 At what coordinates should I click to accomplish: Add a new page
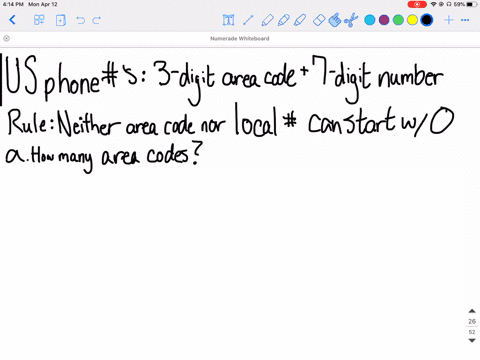[61, 20]
